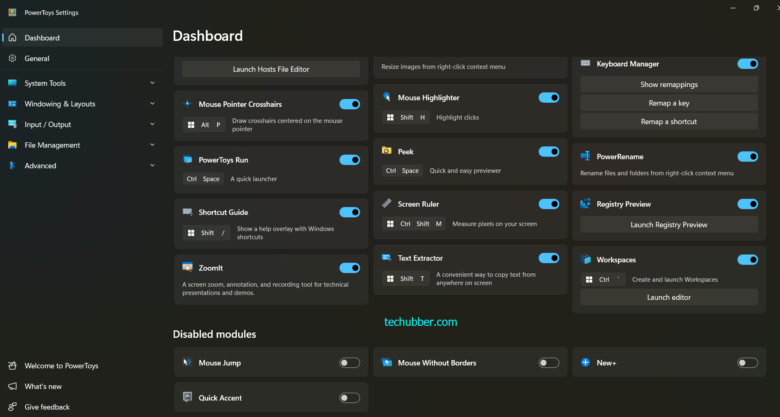Enable the New+ toggle
The image size is (780, 417).
tap(748, 363)
